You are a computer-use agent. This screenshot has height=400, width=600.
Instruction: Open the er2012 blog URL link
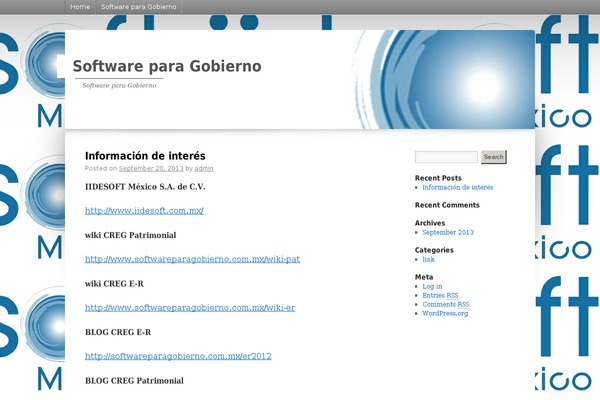coord(178,356)
